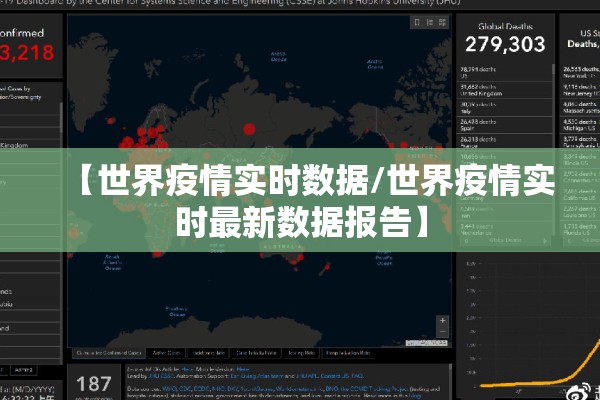600x400 pixels.
Task: Open the FAQ link
Action: 357,376
